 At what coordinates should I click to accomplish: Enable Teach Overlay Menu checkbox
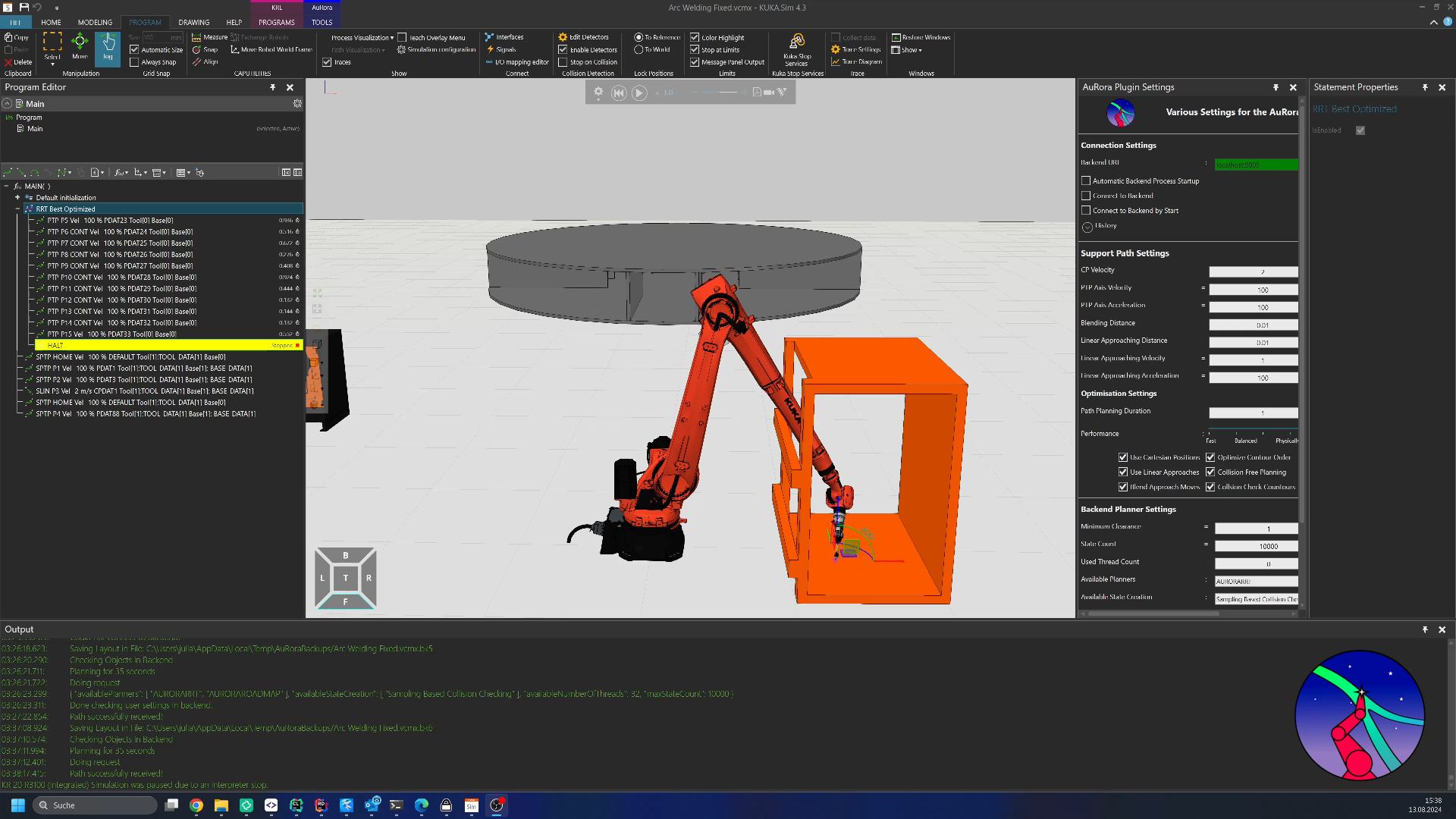(402, 37)
